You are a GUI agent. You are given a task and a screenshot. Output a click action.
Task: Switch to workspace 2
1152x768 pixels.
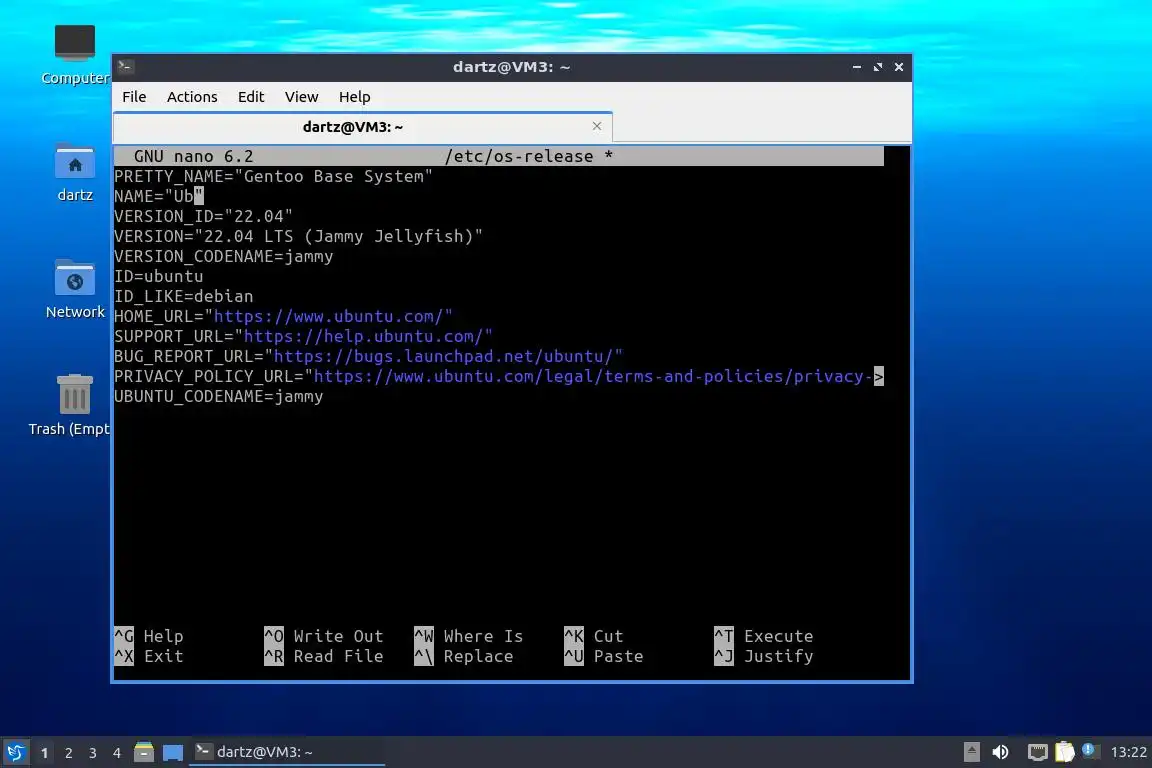68,753
